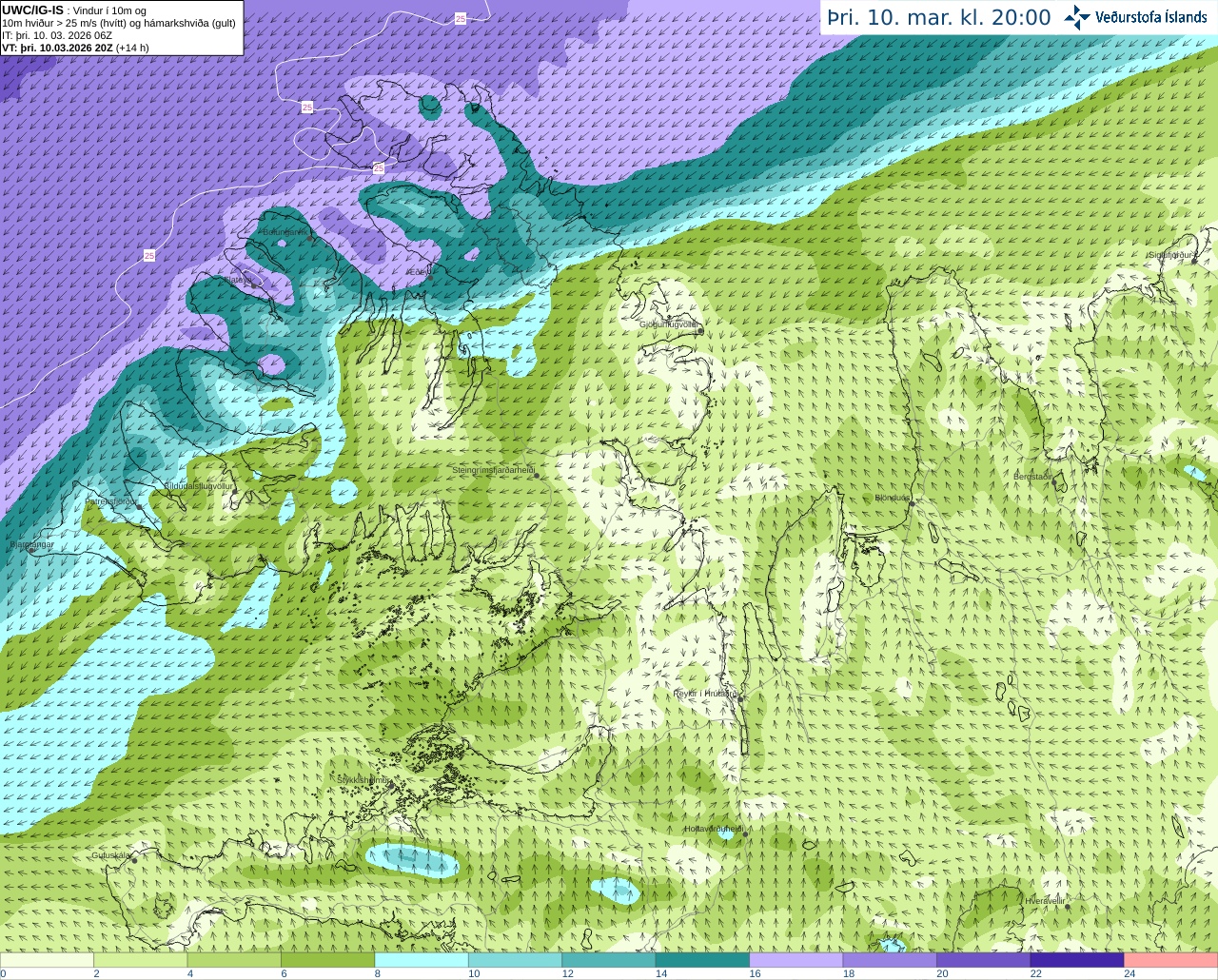Click the Blönduós station label
Screen dimensions: 1218x980
tap(892, 498)
